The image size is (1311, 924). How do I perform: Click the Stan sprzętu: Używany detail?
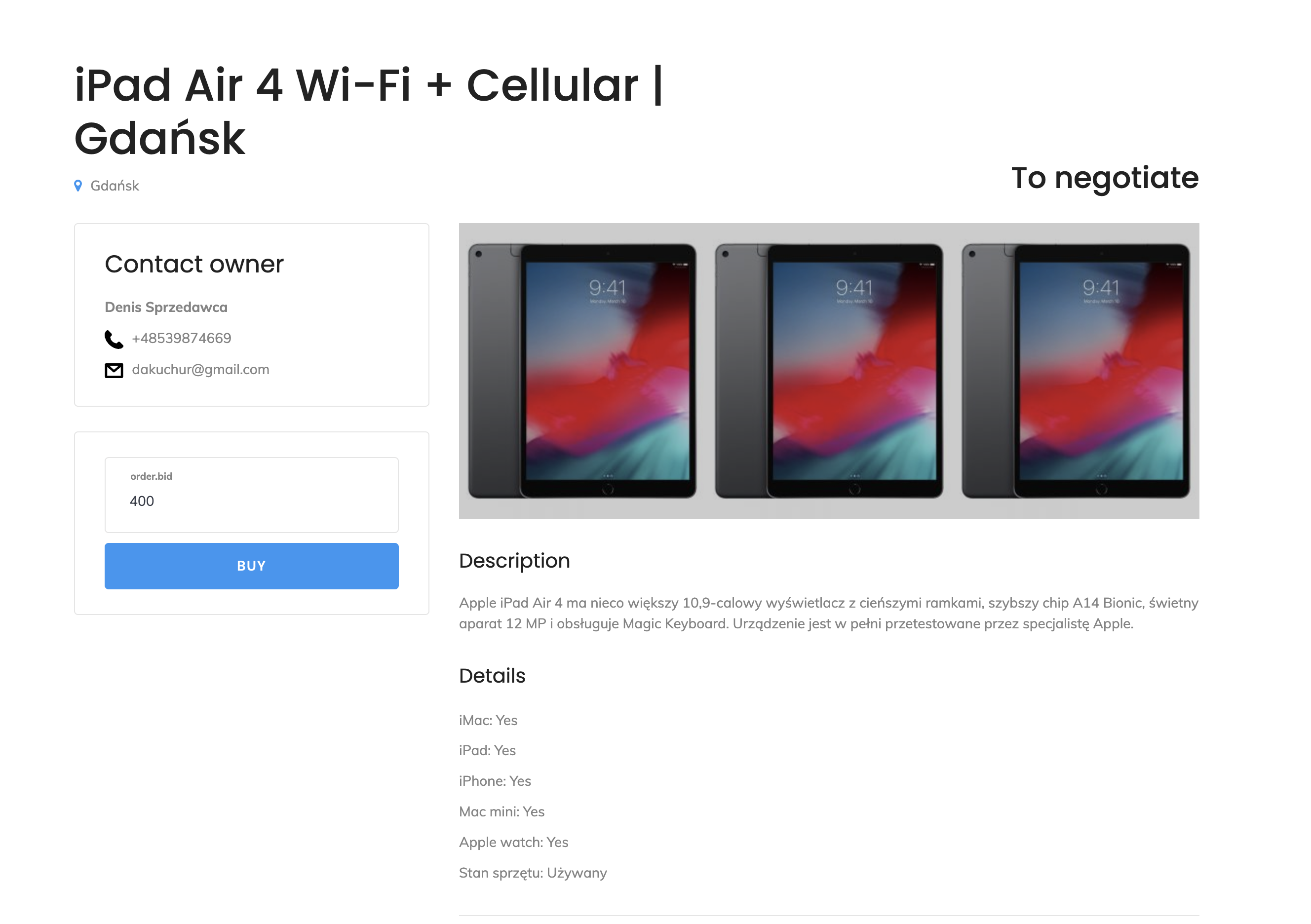pyautogui.click(x=533, y=873)
